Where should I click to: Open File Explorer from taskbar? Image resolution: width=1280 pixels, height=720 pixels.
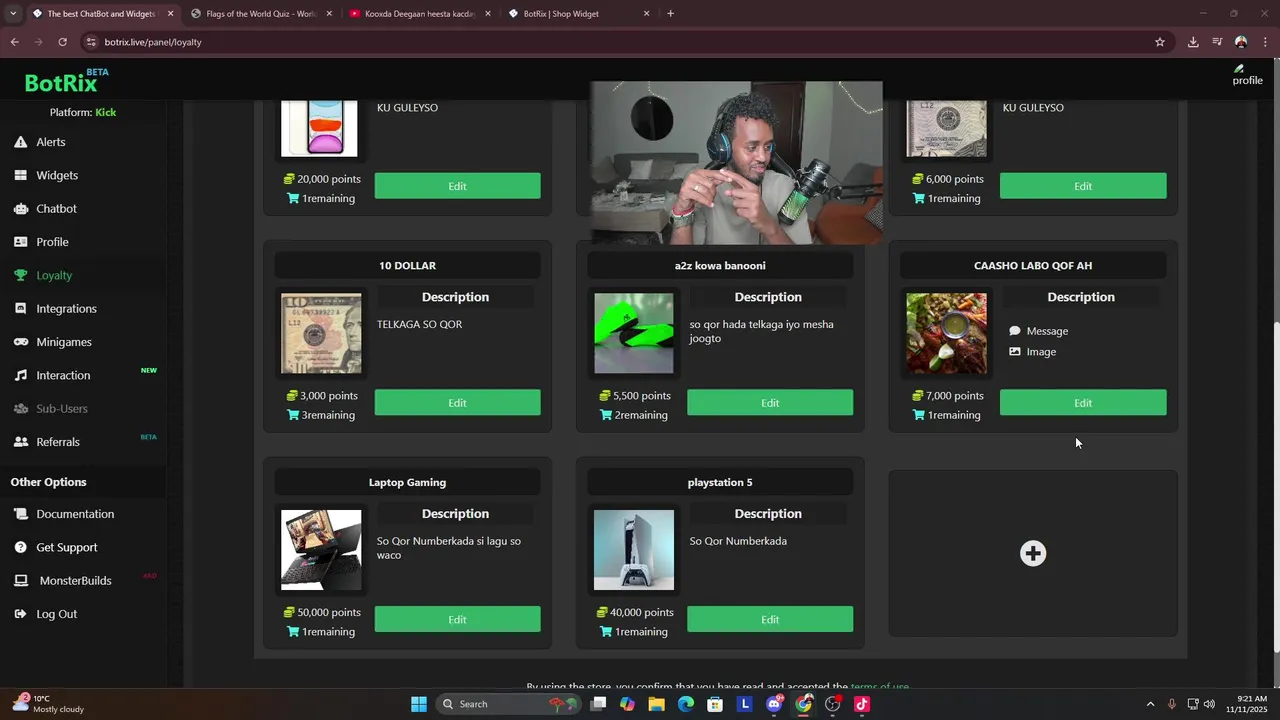(x=656, y=704)
